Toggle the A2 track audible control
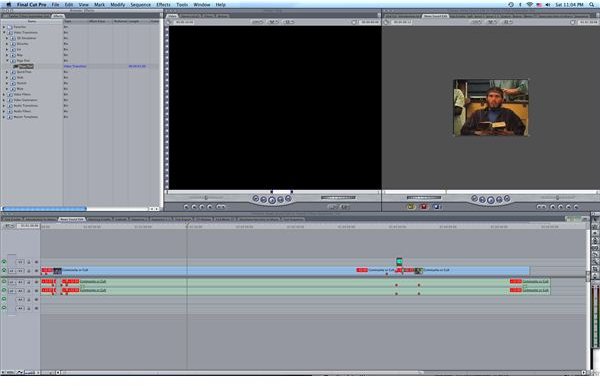Viewport: 600px width, 386px height. [4, 290]
